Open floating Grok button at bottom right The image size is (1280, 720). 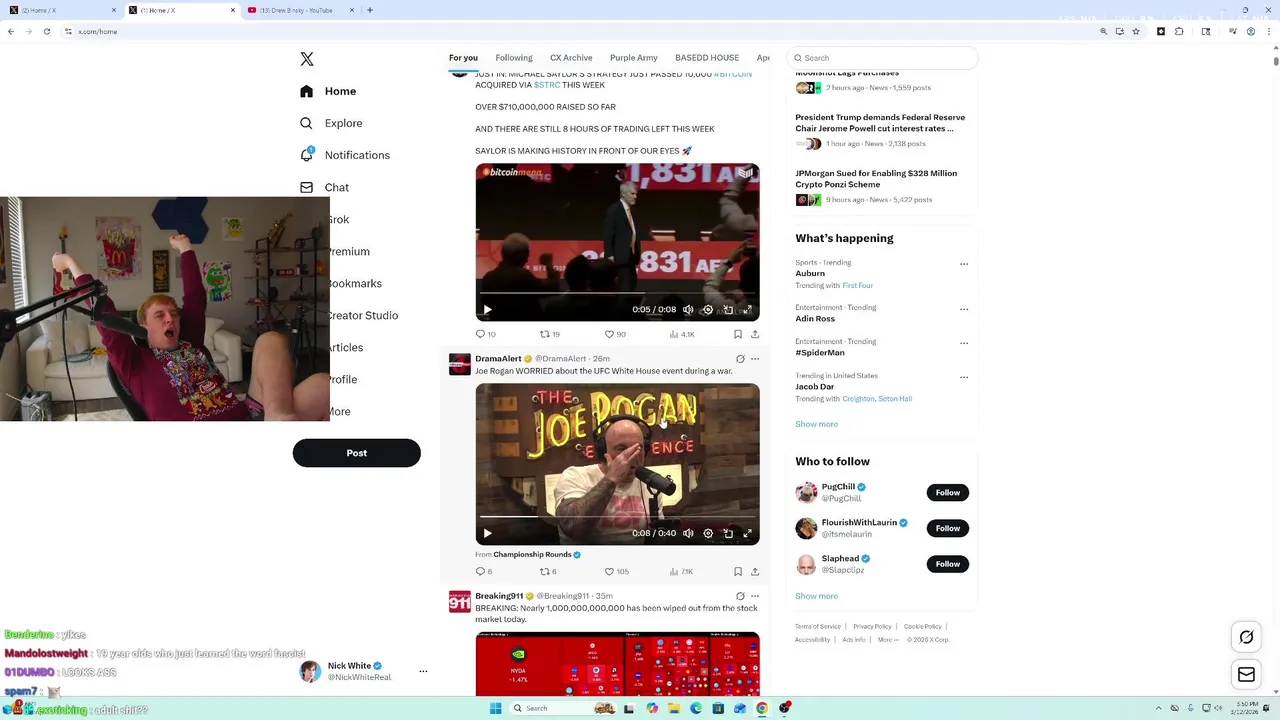(1246, 637)
